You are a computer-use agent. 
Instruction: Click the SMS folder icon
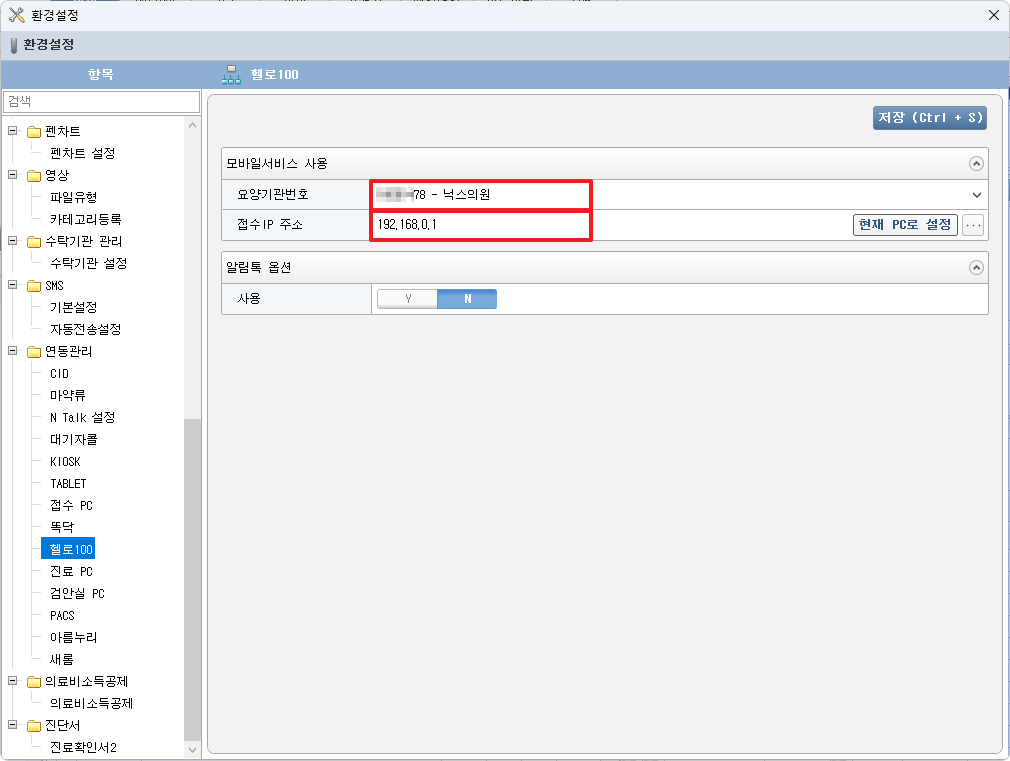coord(34,286)
